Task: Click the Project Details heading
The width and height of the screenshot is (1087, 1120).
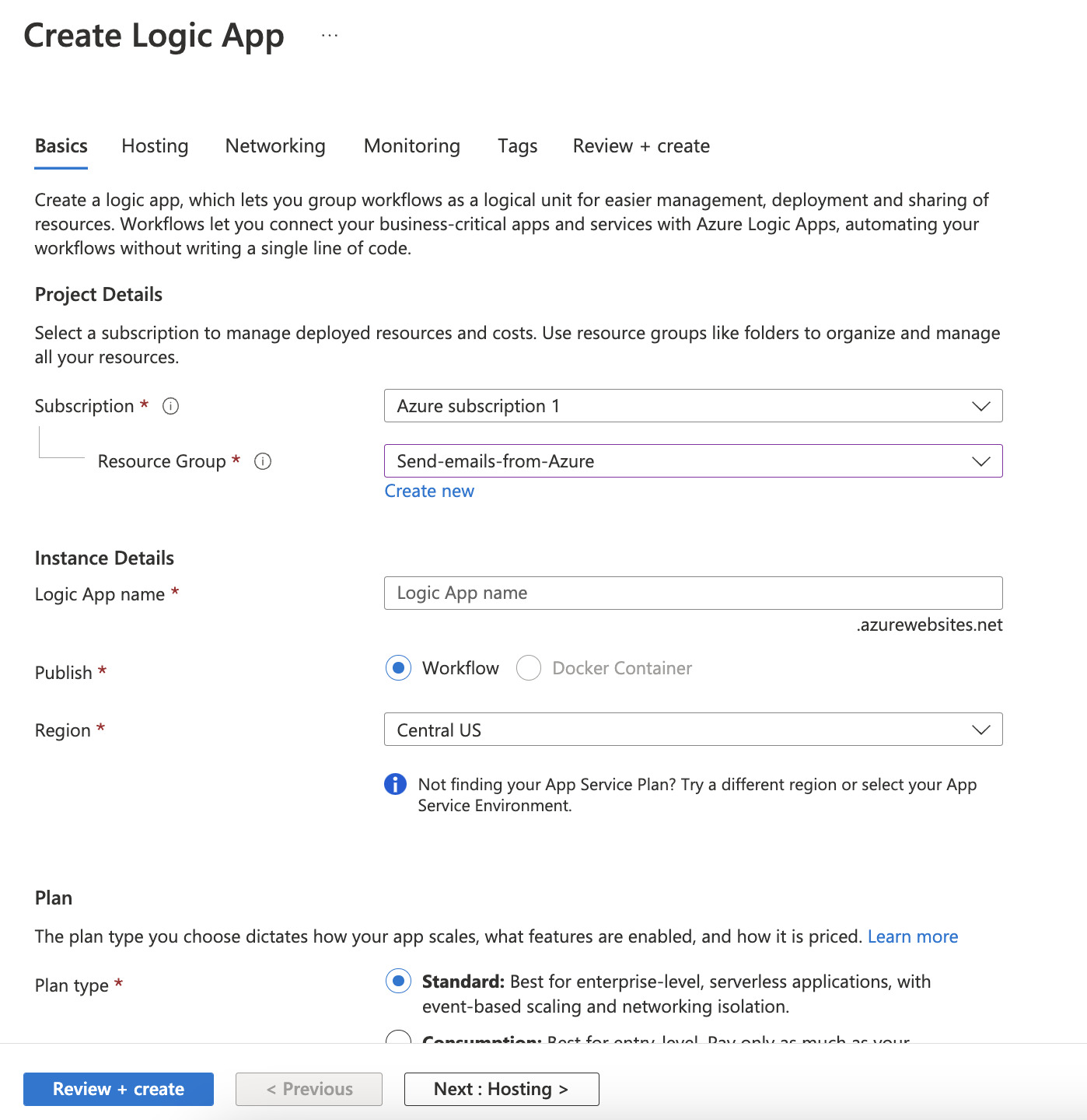Action: pyautogui.click(x=99, y=295)
